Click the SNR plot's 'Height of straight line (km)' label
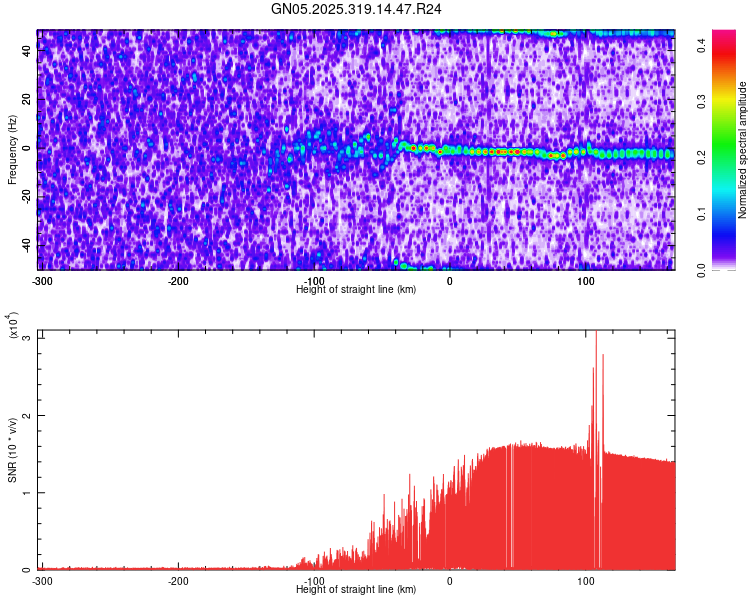 pos(356,590)
